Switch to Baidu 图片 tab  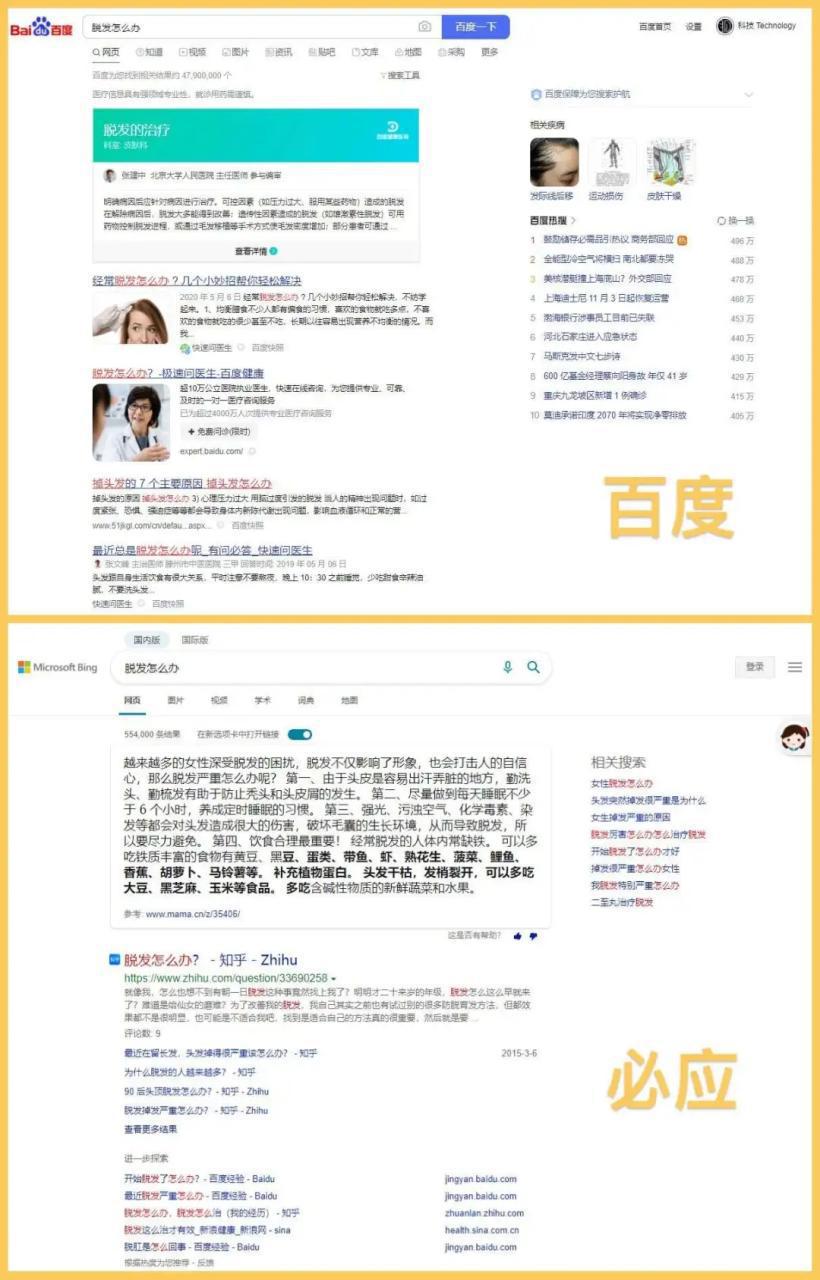pyautogui.click(x=235, y=52)
